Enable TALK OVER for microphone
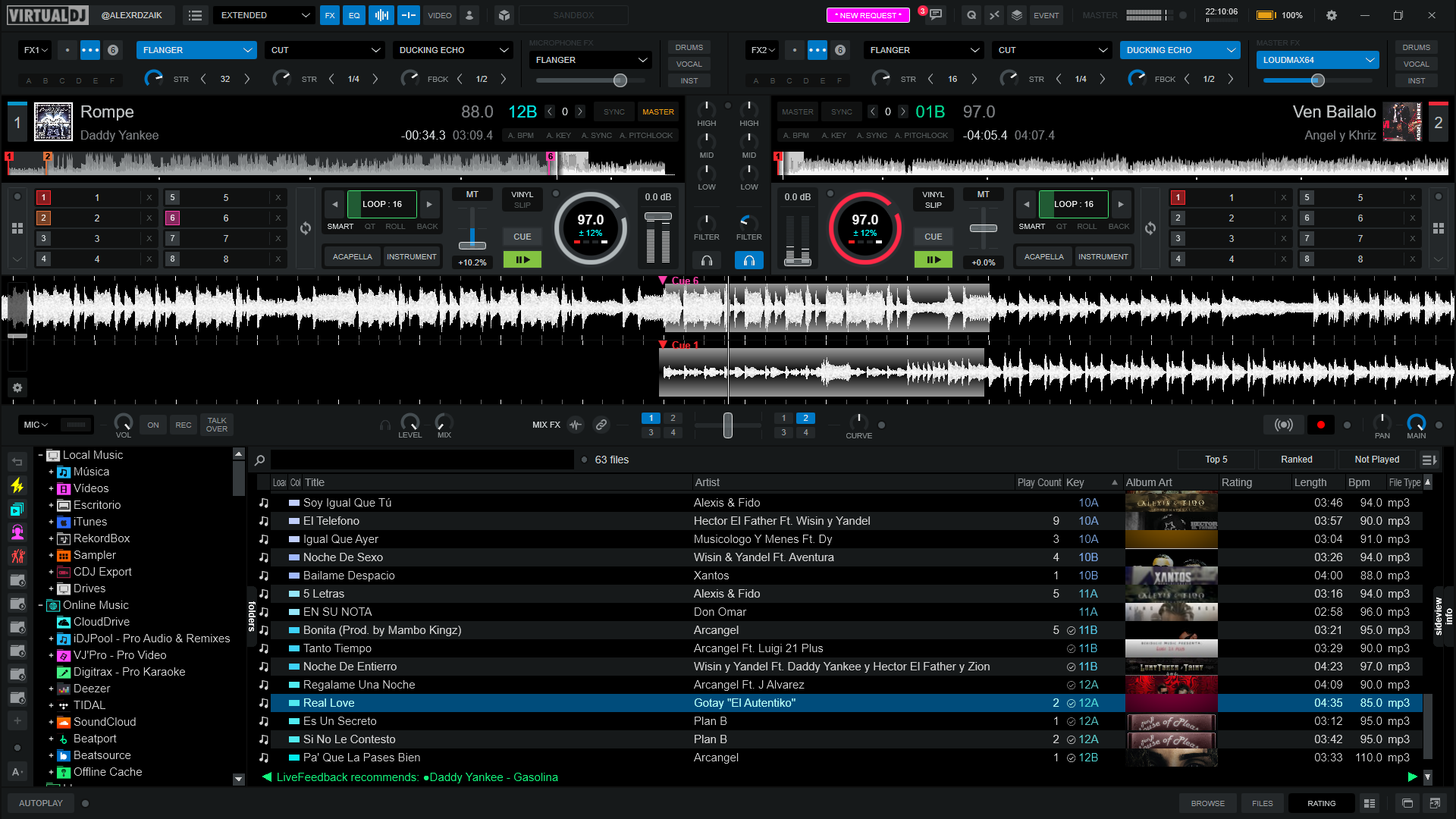This screenshot has height=819, width=1456. click(x=217, y=425)
